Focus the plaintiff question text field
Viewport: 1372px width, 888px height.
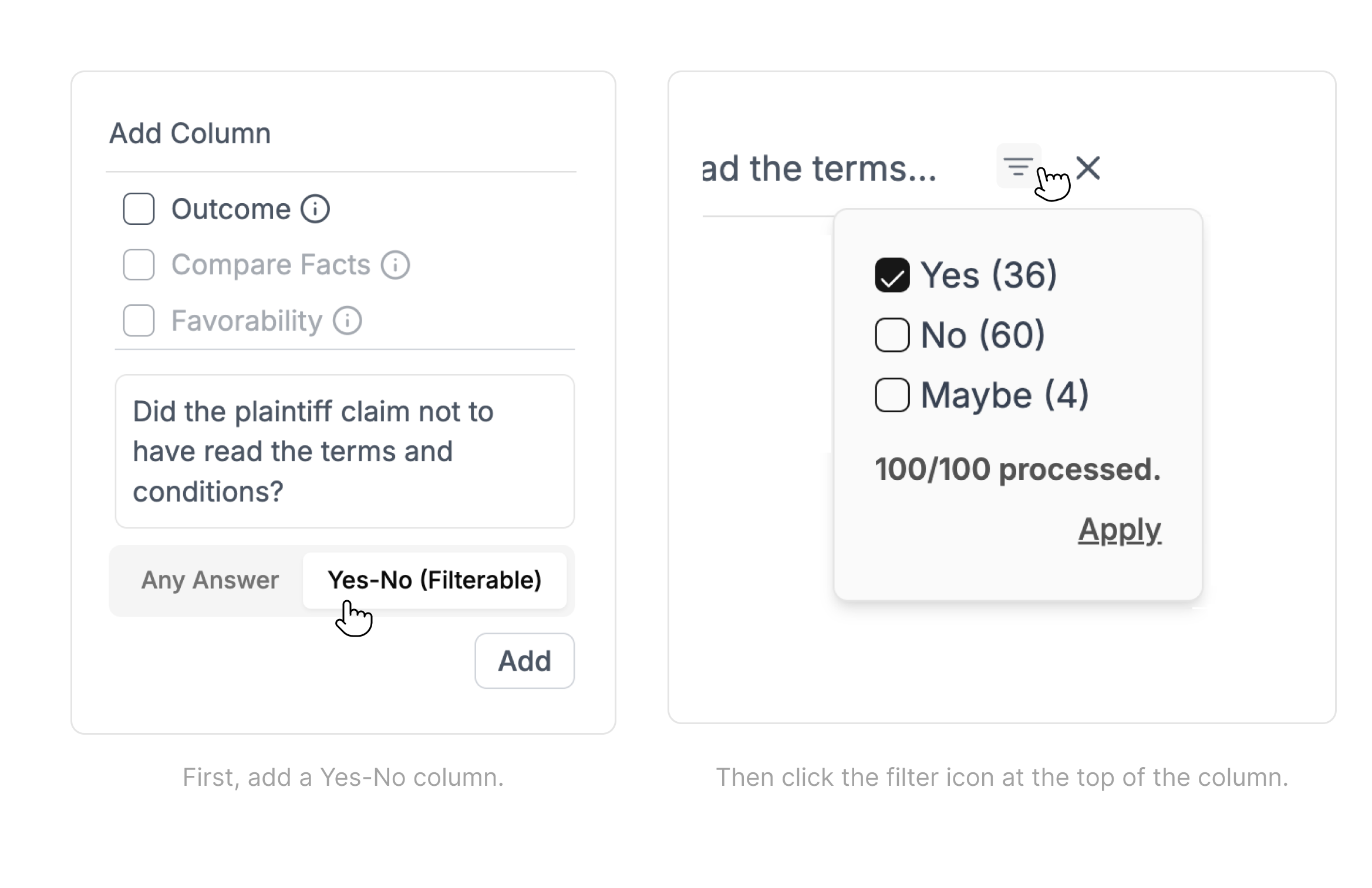pyautogui.click(x=345, y=451)
